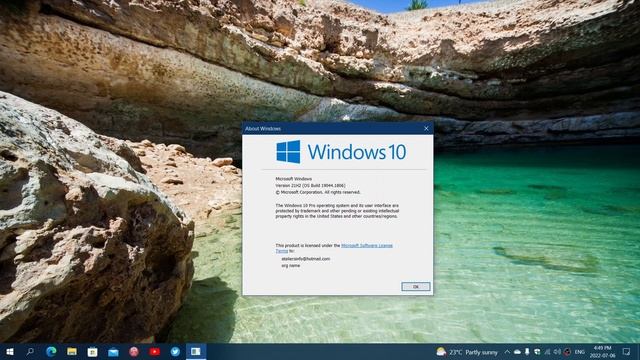Click the USB safely remove tray icon
Image resolution: width=640 pixels, height=360 pixels.
pyautogui.click(x=527, y=352)
